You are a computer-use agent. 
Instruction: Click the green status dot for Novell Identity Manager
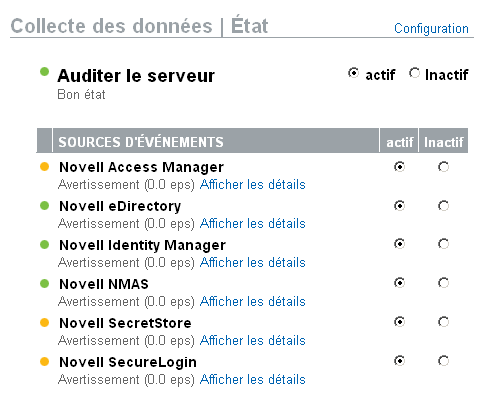44,245
